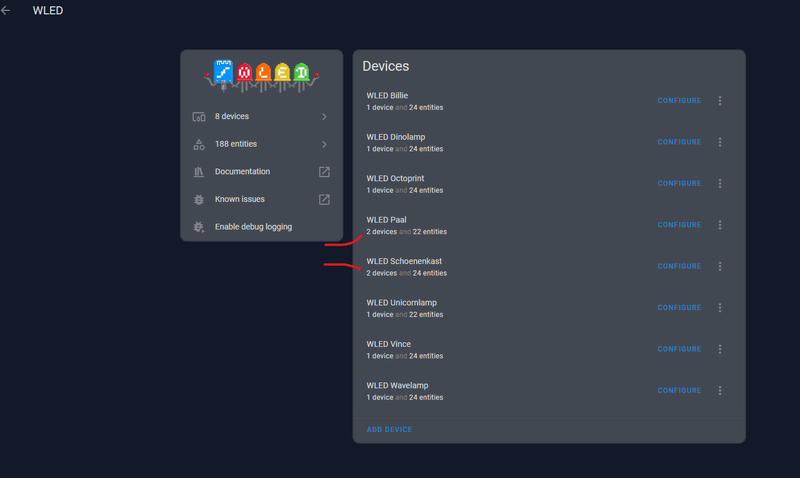The height and width of the screenshot is (478, 800).
Task: Open '24 entities' link under WLED Dinolamp
Action: click(426, 149)
